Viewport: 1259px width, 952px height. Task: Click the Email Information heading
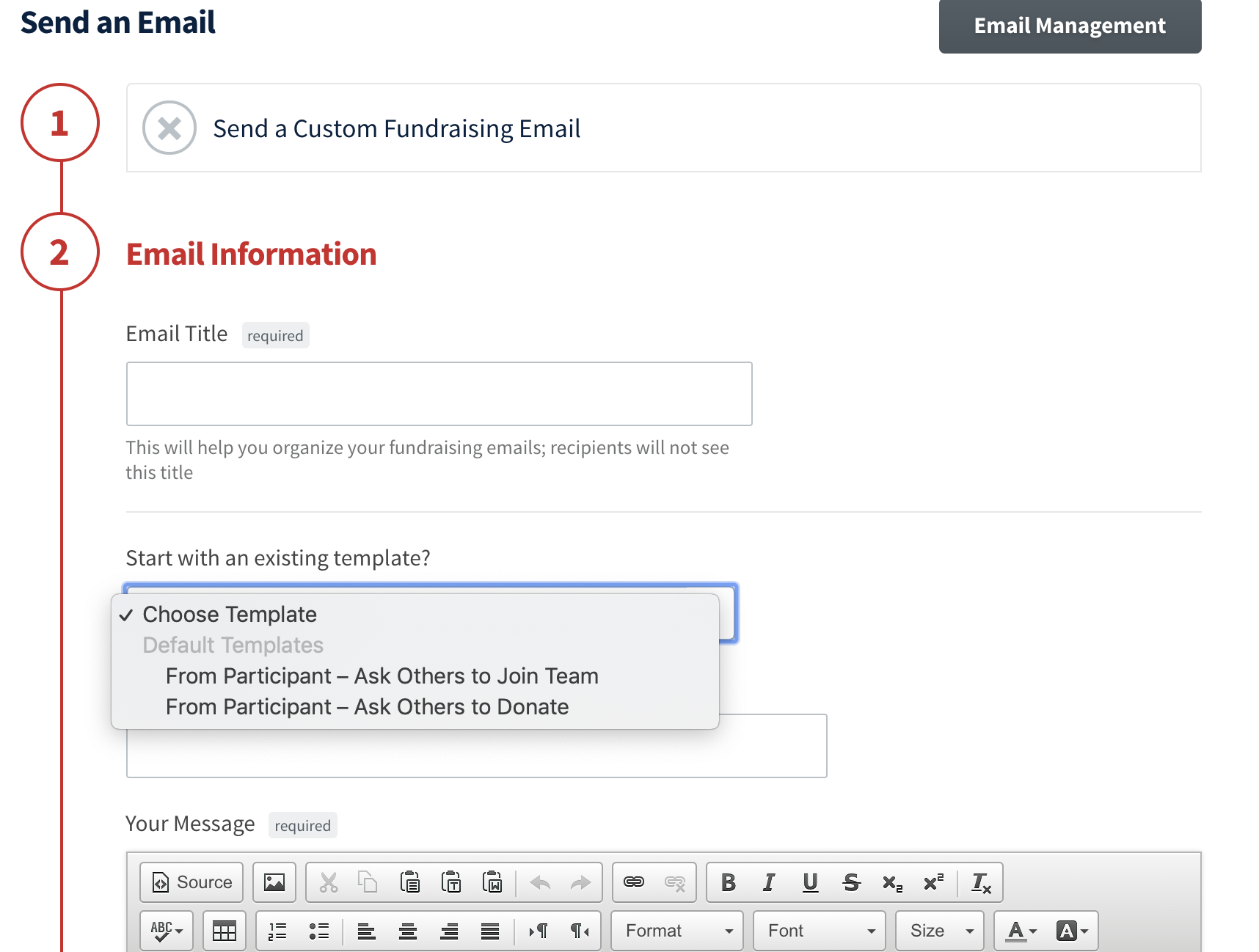[252, 254]
